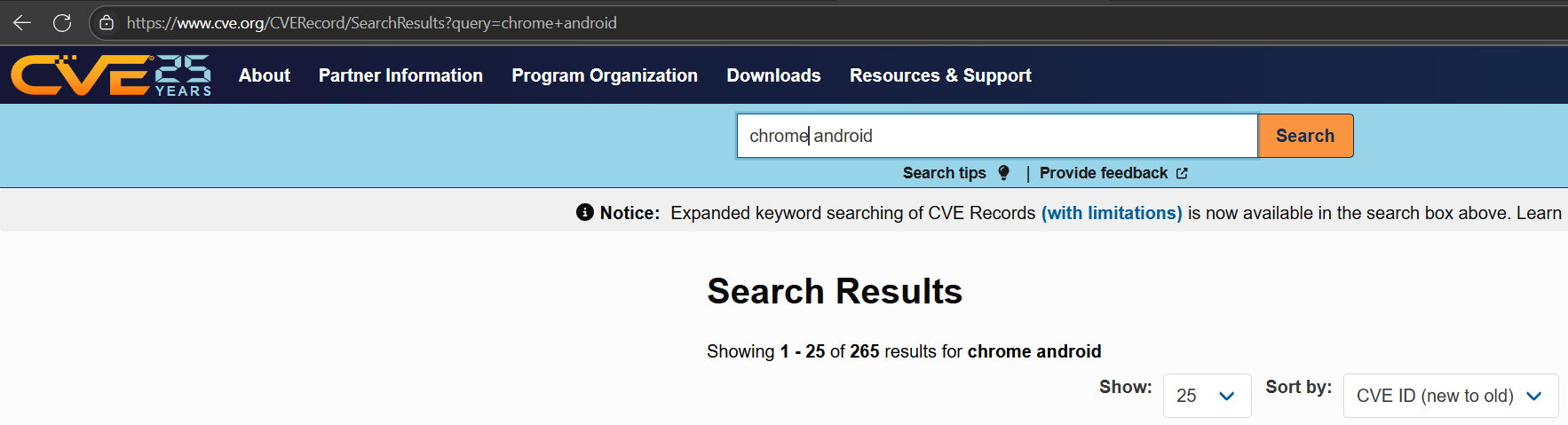Open CVE 25 Years logo homepage

pos(111,75)
